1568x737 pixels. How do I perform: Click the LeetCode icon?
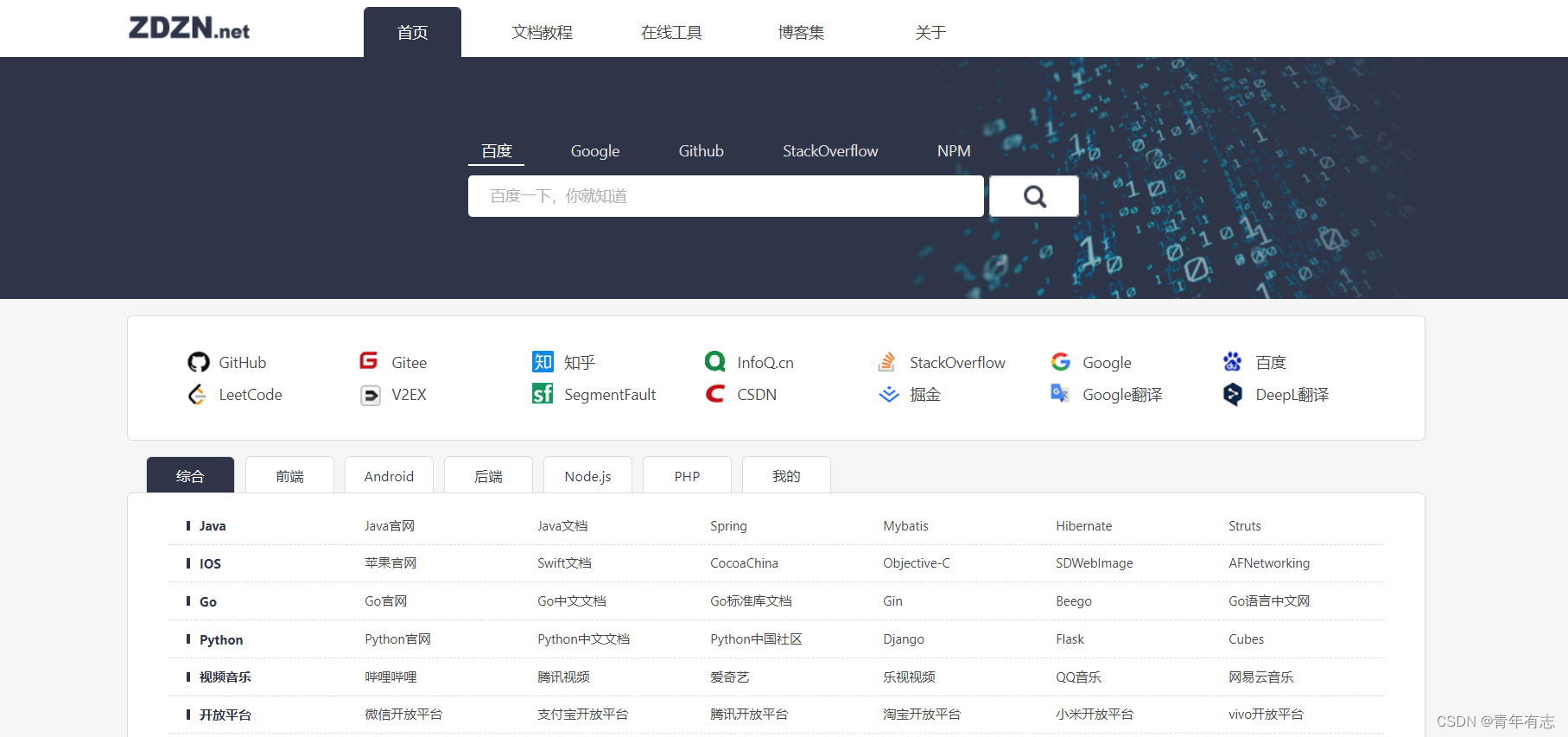198,395
